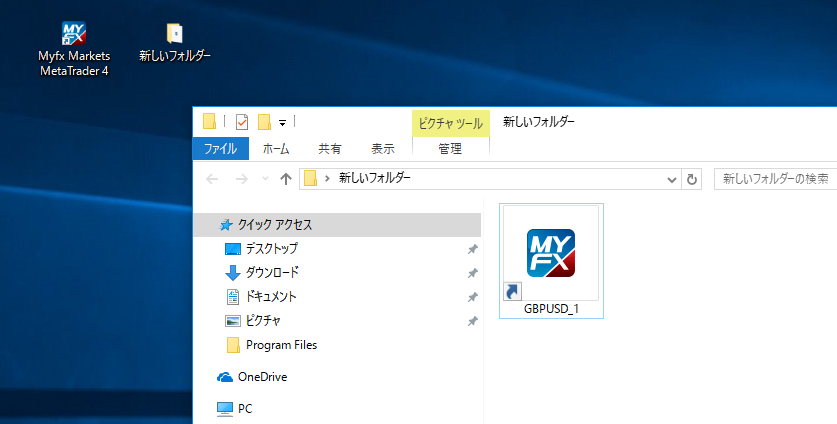Click the properties checkmark quick access icon

coord(242,122)
